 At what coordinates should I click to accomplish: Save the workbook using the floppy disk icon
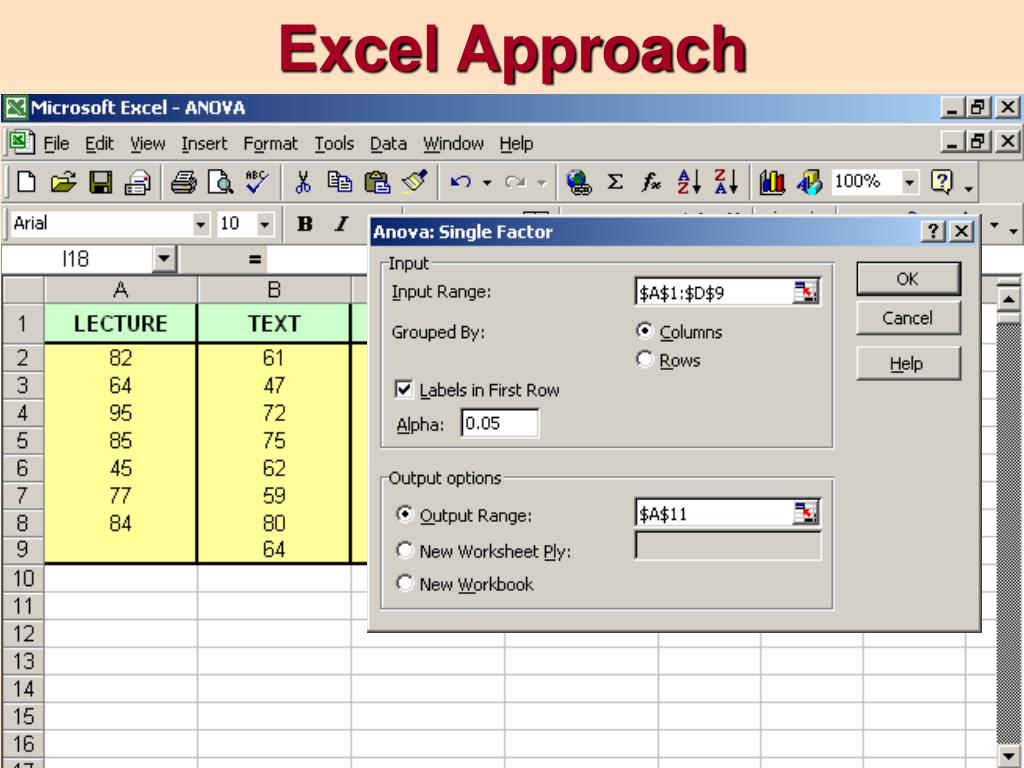pos(101,182)
